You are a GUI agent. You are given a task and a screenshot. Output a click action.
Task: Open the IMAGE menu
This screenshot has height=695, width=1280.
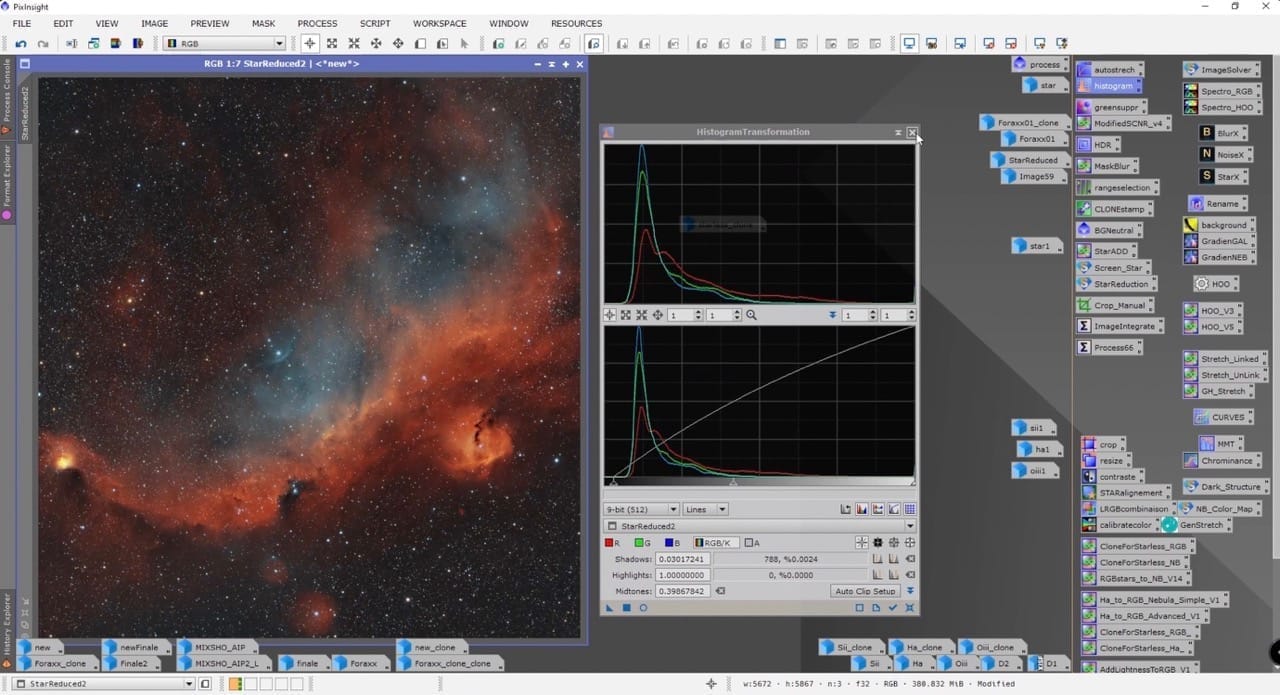(x=154, y=23)
